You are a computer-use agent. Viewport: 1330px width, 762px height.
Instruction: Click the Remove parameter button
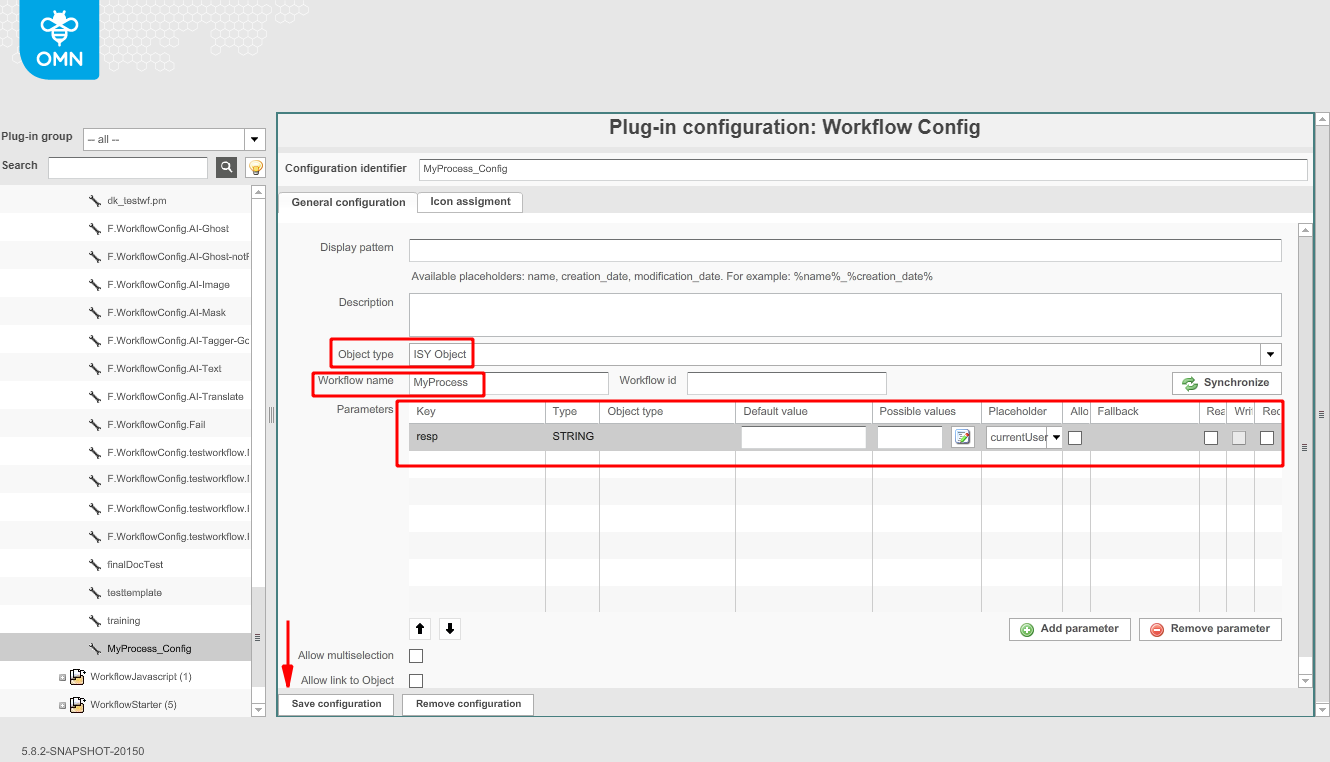(x=1210, y=629)
